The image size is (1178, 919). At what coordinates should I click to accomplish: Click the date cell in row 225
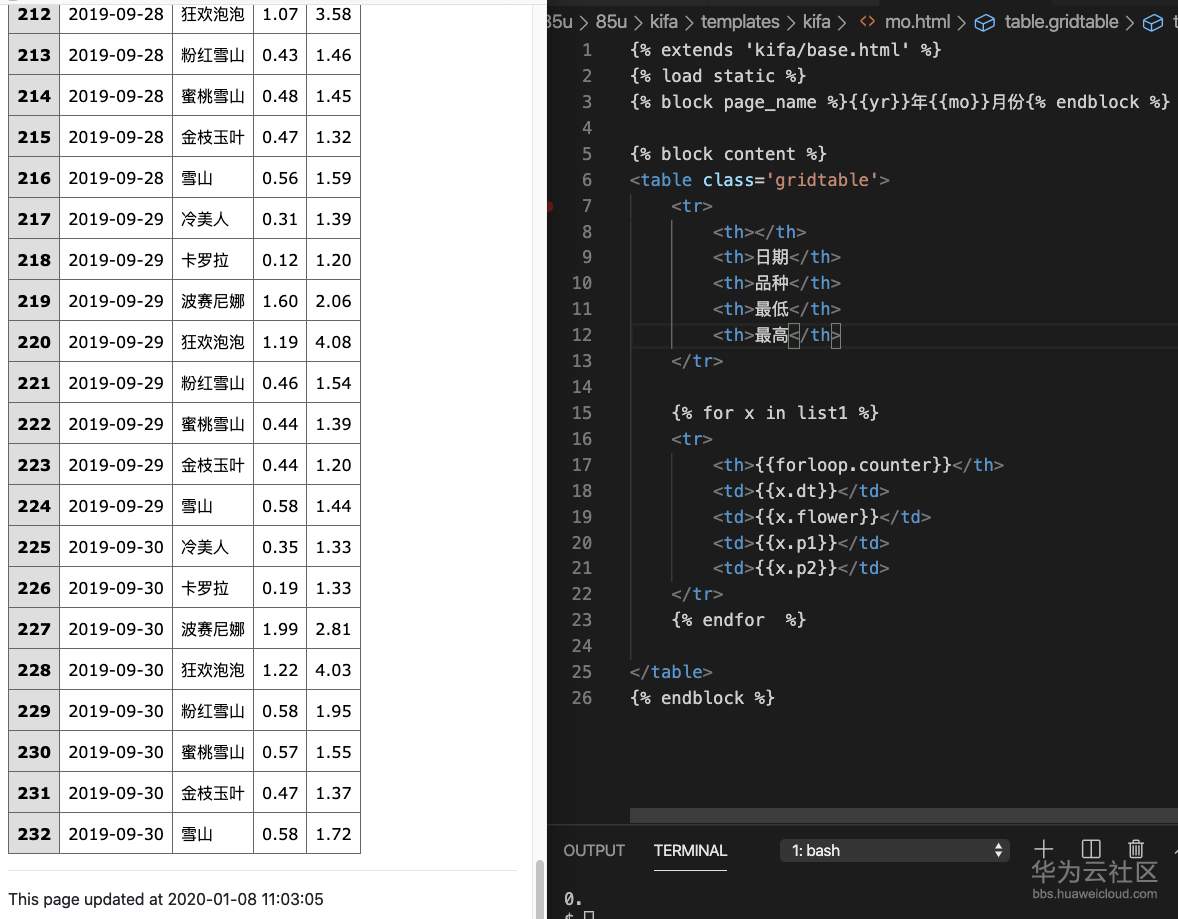(x=116, y=546)
